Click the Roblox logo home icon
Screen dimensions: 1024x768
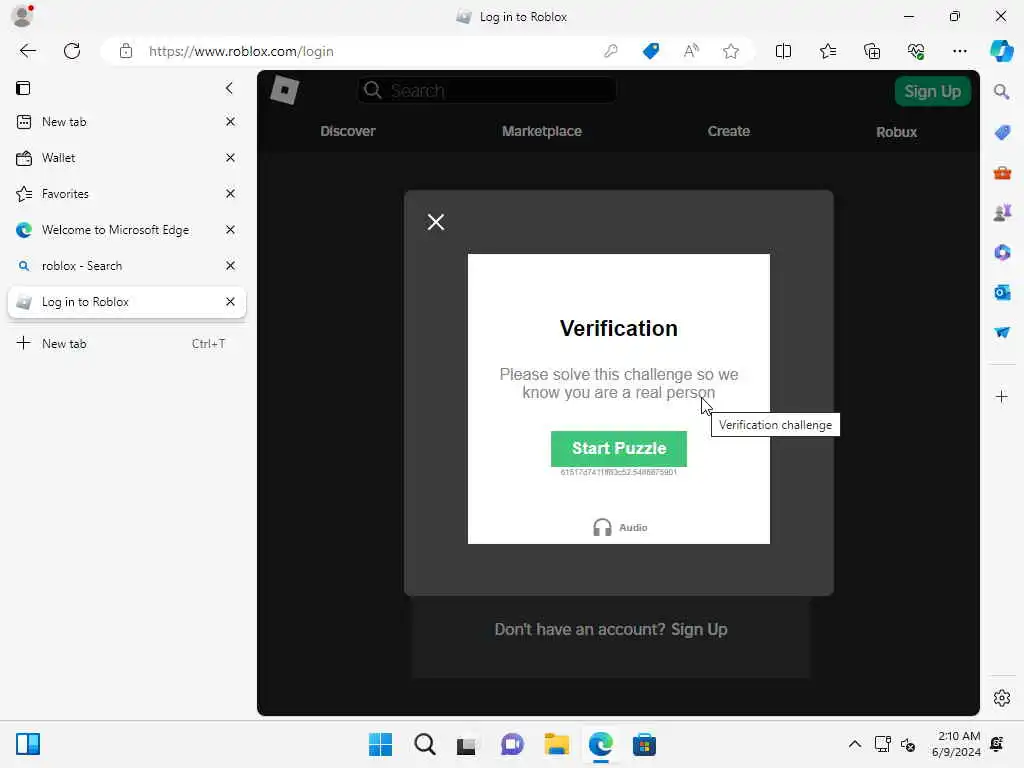coord(285,90)
